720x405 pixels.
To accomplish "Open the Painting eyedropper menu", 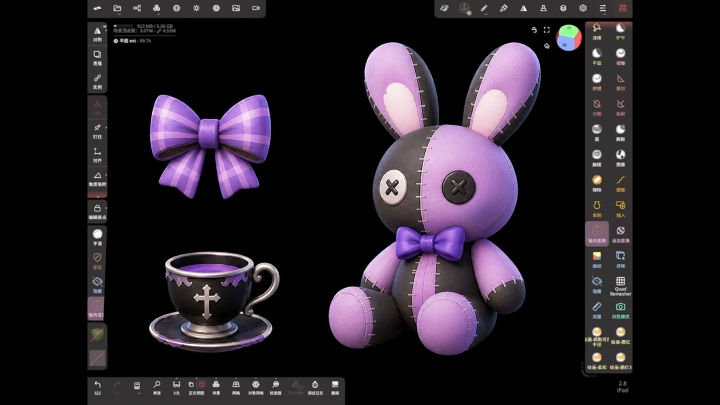I will coord(504,8).
